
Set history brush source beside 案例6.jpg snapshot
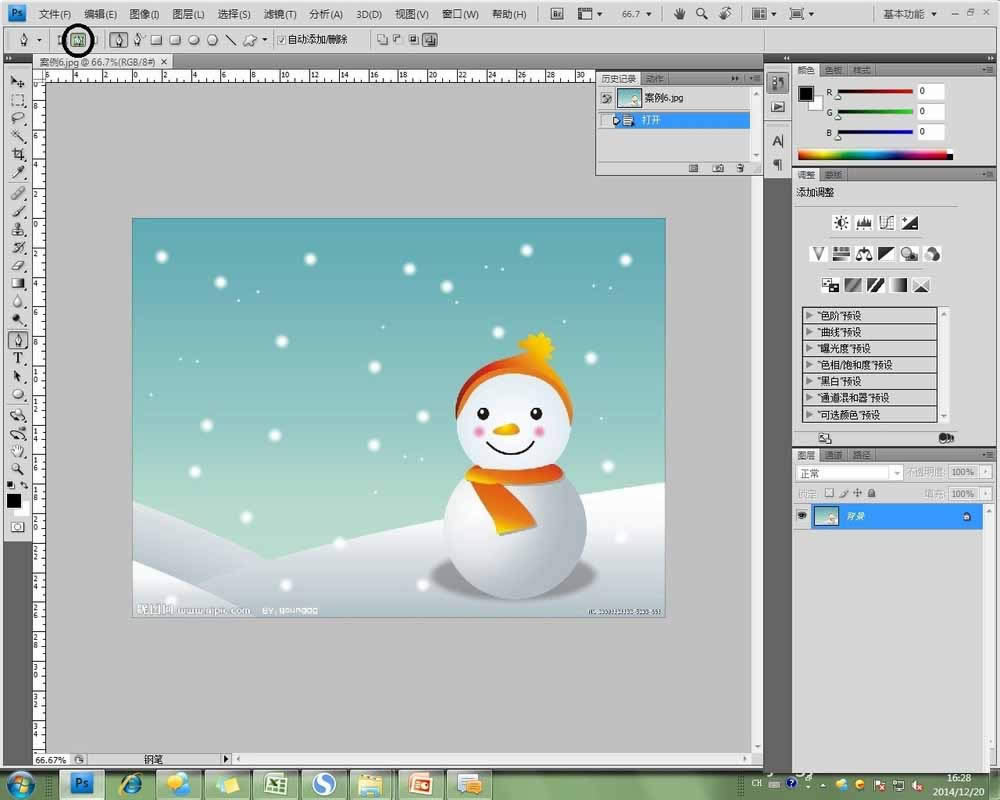606,98
